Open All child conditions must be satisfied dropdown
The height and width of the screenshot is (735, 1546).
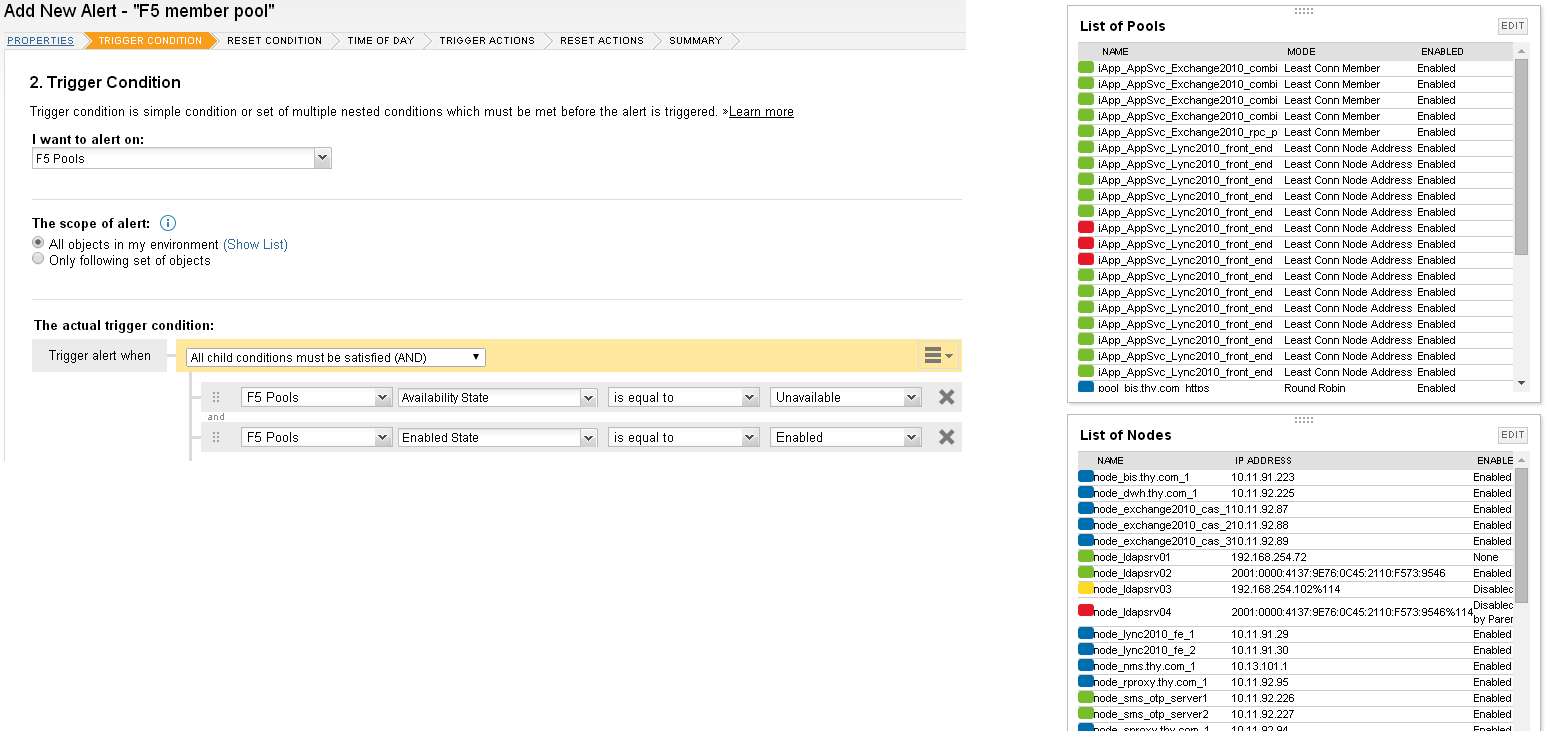336,357
